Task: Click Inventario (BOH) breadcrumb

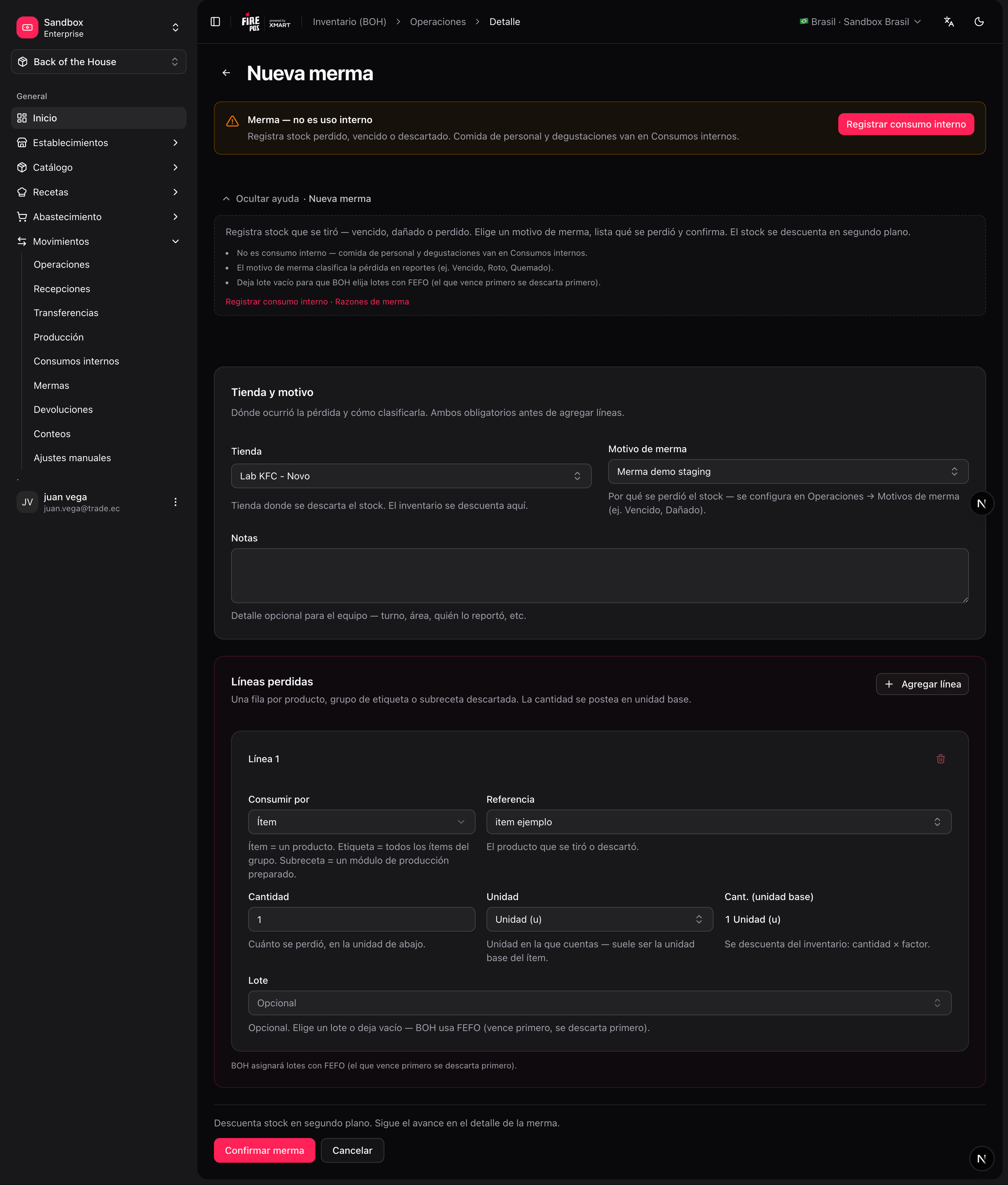Action: pos(349,22)
